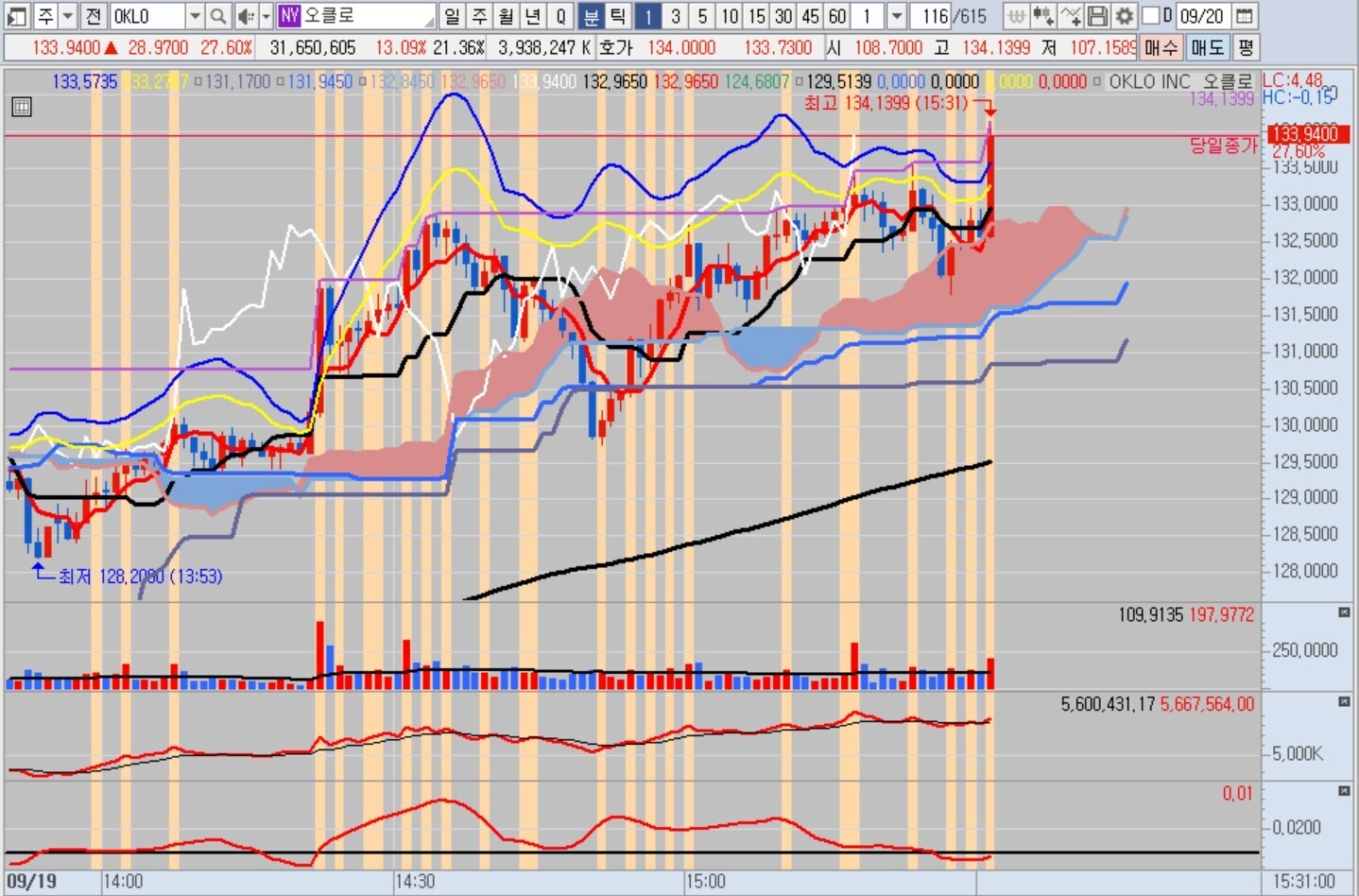Select the 10-minute interval button
This screenshot has height=896, width=1359.
(x=730, y=16)
